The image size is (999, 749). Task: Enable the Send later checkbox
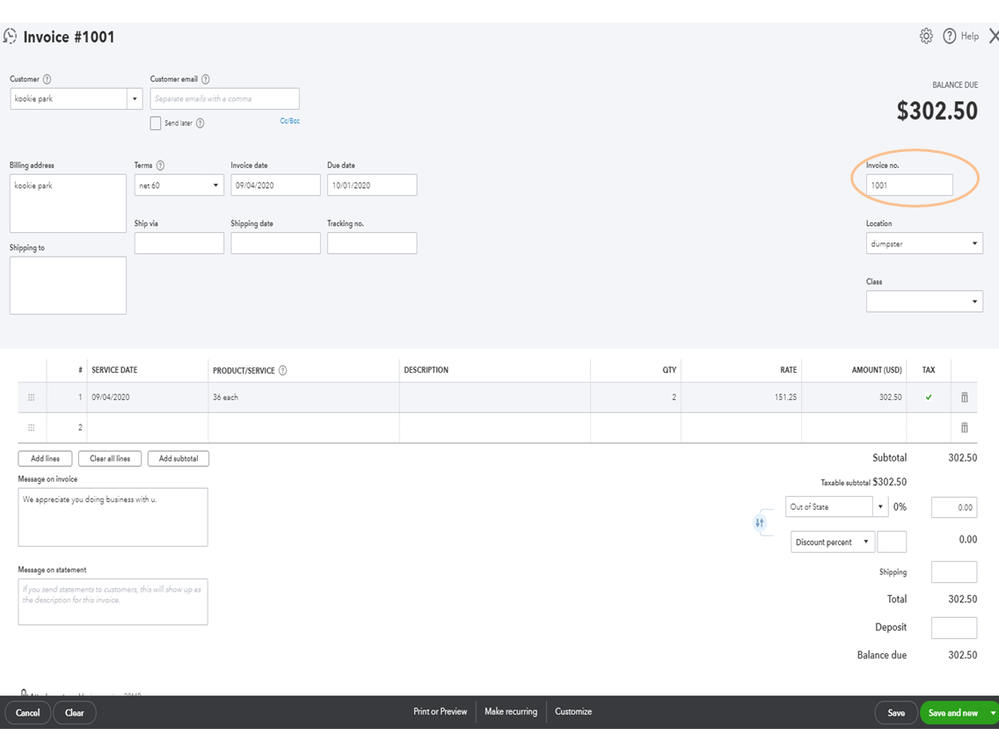tap(155, 123)
